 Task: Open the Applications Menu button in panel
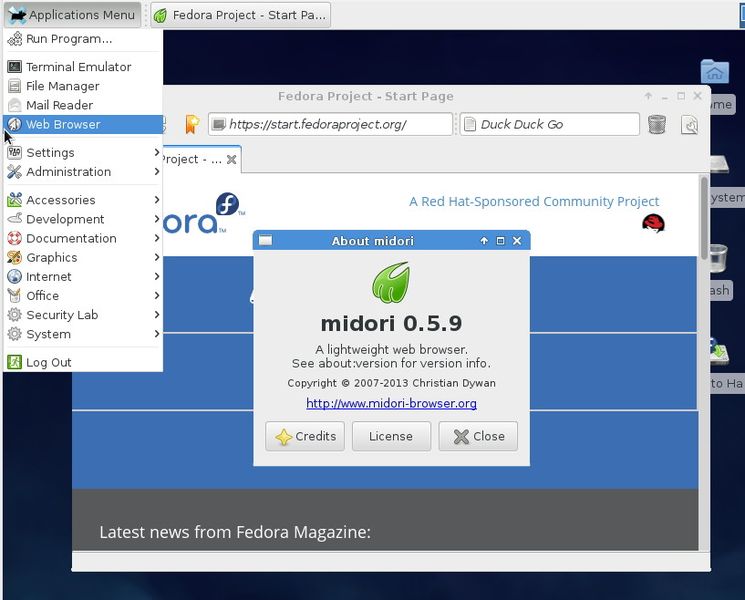pyautogui.click(x=73, y=15)
